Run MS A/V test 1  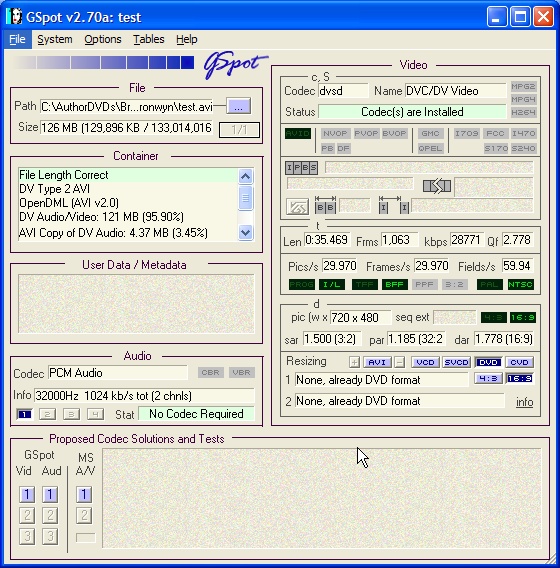tap(84, 494)
